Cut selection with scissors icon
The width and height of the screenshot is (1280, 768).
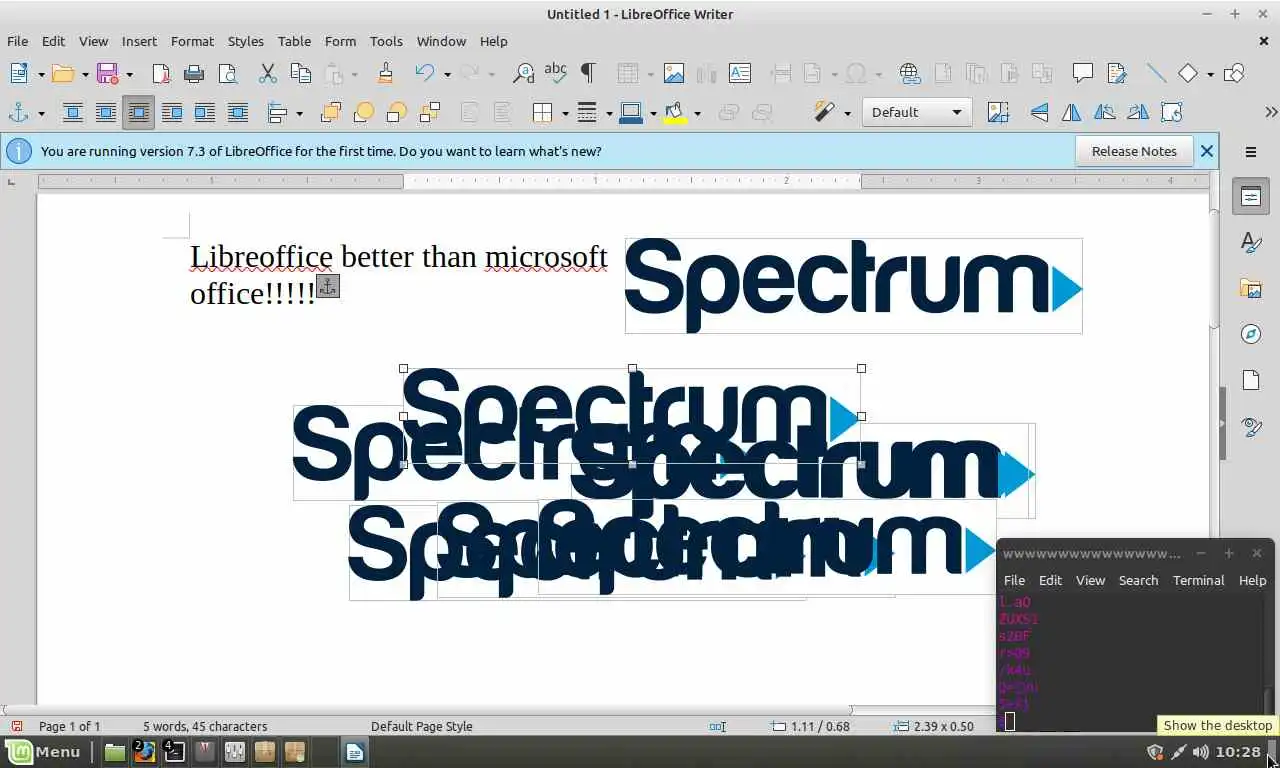(267, 73)
